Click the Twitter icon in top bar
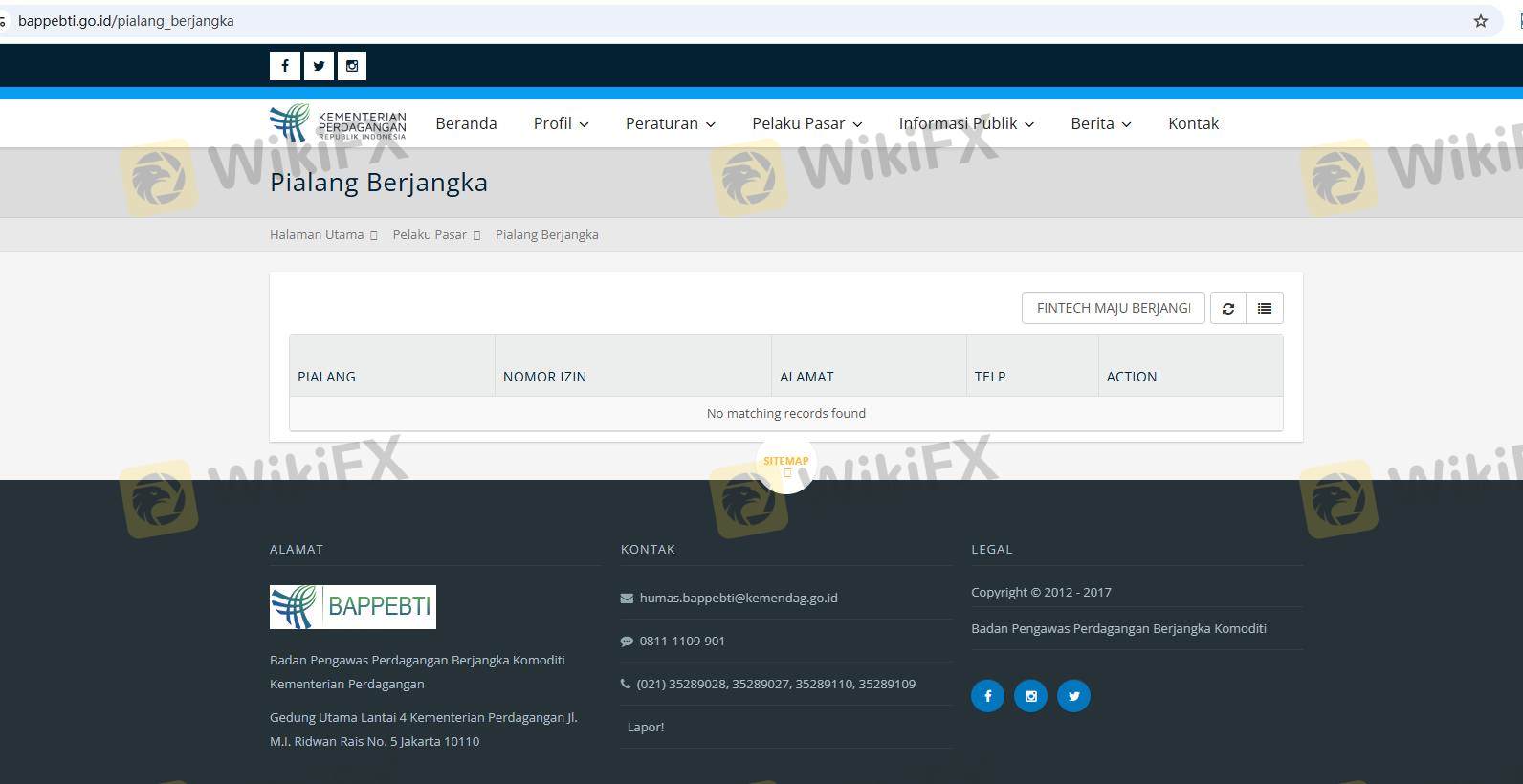Screen dimensions: 1523x784 (319, 66)
